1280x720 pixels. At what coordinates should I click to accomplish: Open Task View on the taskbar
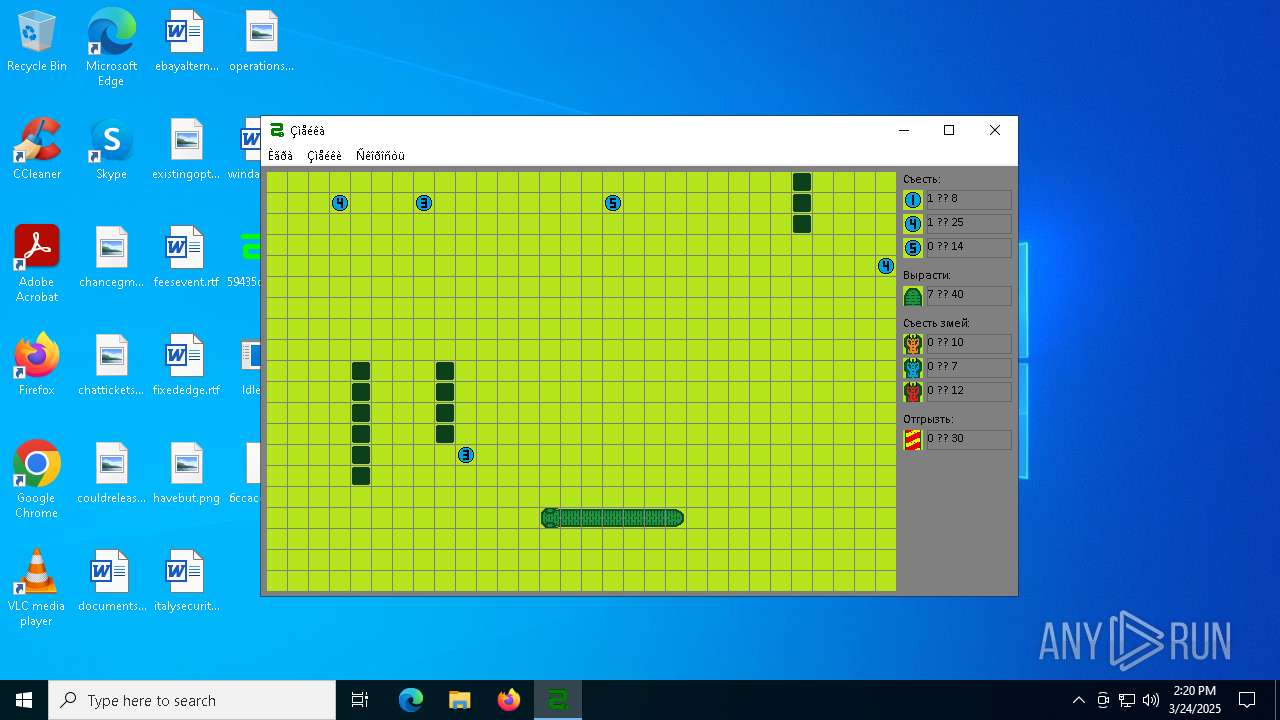click(x=360, y=700)
